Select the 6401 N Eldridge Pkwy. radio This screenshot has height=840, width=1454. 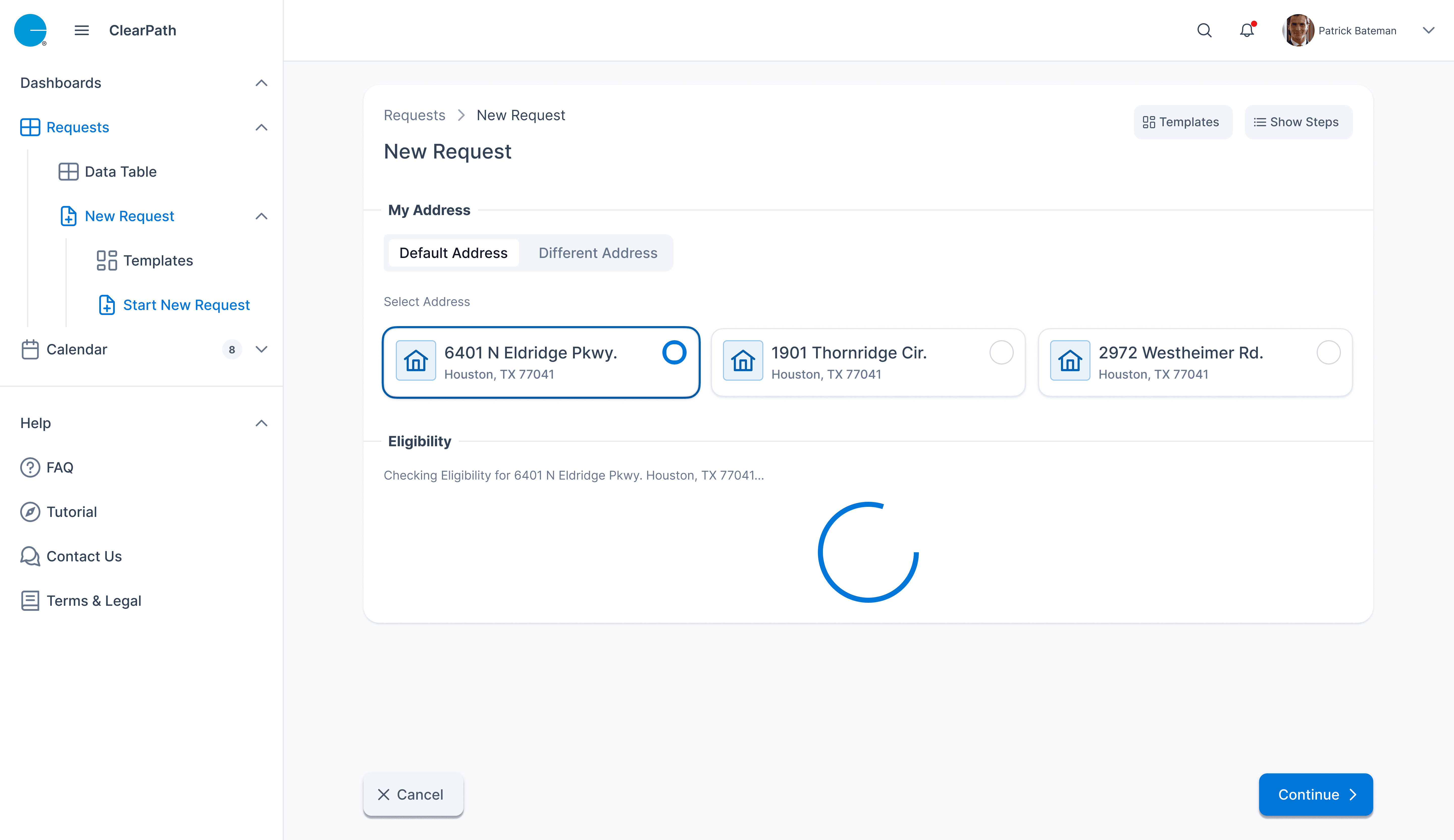point(674,353)
